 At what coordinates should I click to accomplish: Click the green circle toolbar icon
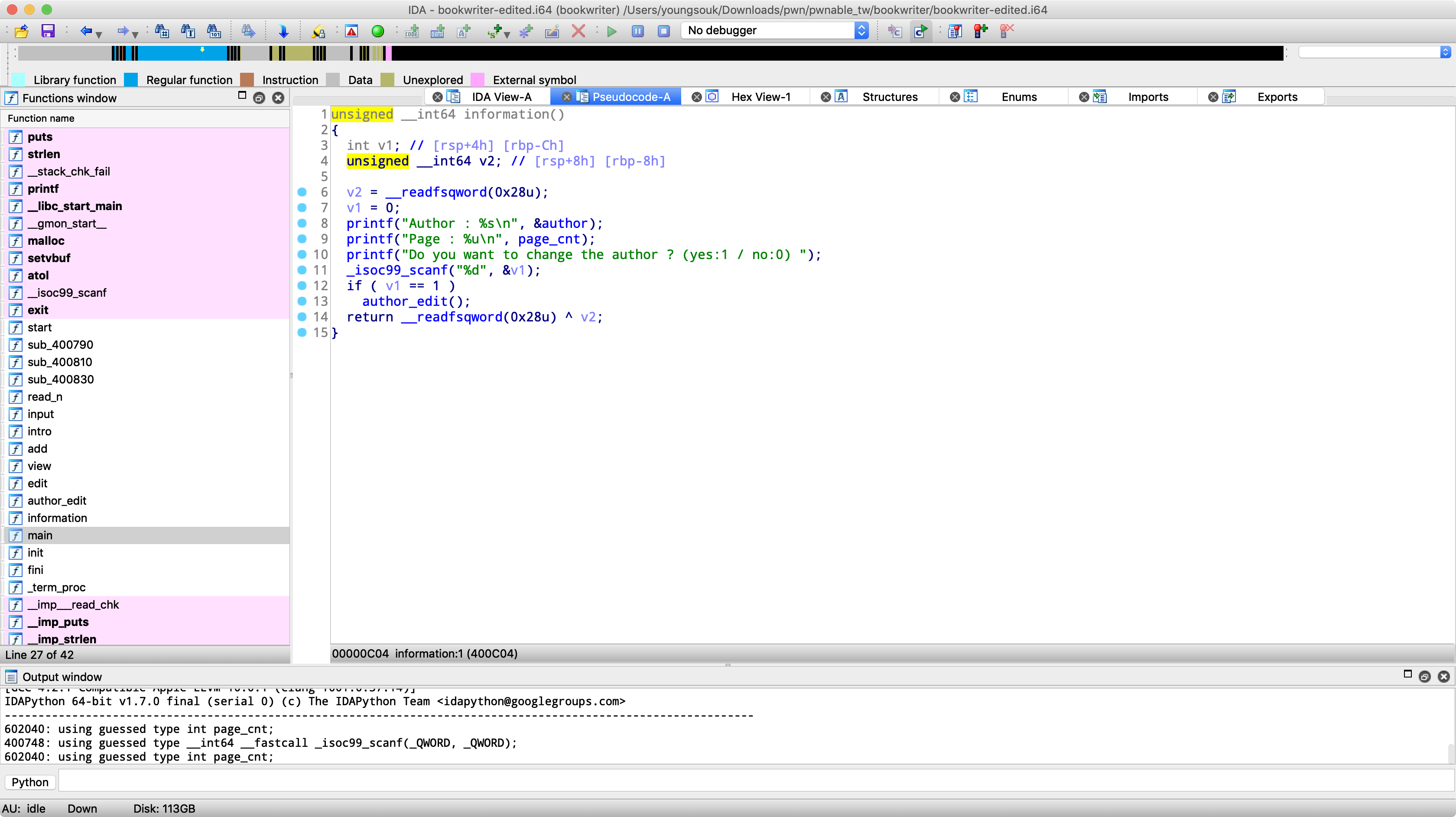[x=377, y=31]
